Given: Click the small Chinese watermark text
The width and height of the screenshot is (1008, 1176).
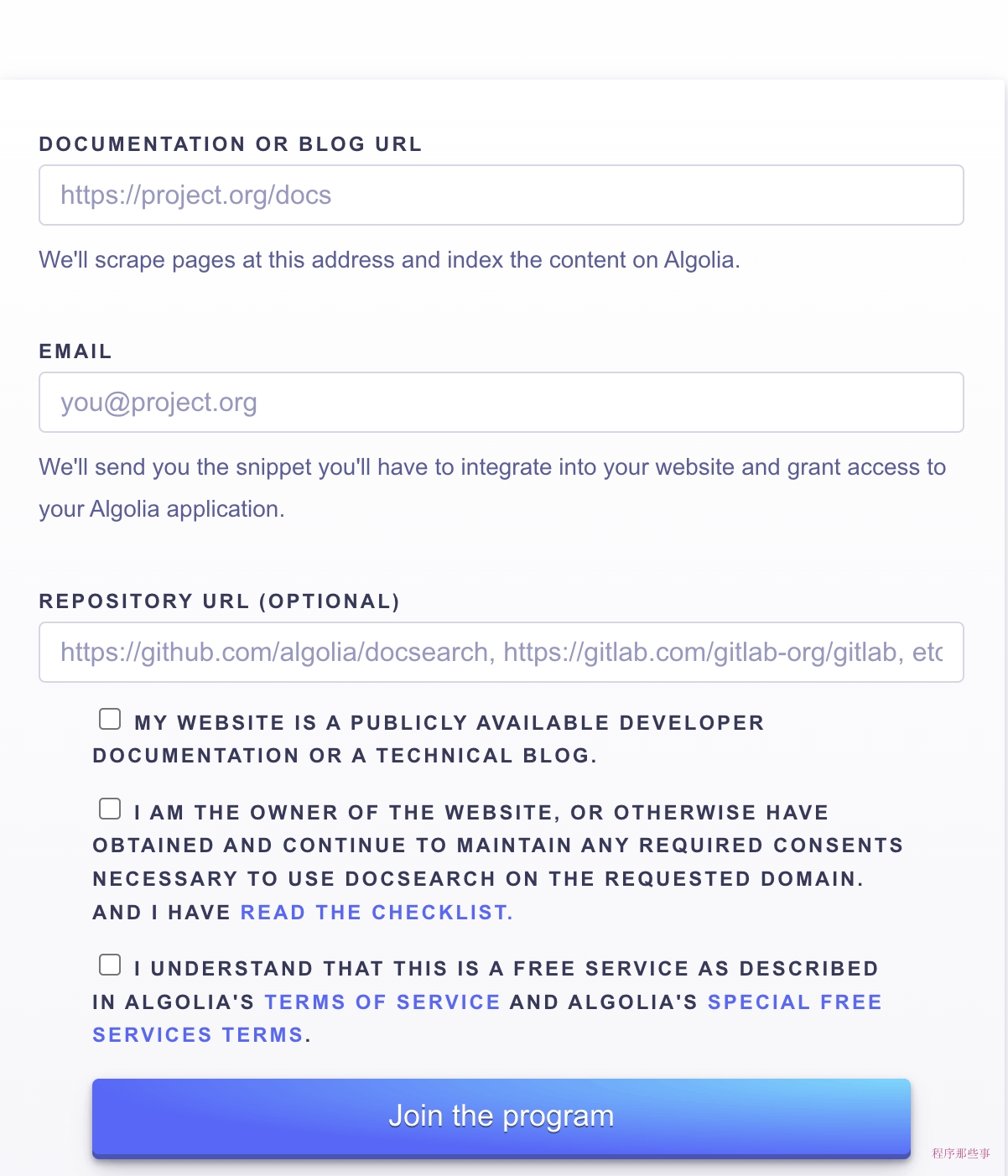Looking at the screenshot, I should [961, 1154].
